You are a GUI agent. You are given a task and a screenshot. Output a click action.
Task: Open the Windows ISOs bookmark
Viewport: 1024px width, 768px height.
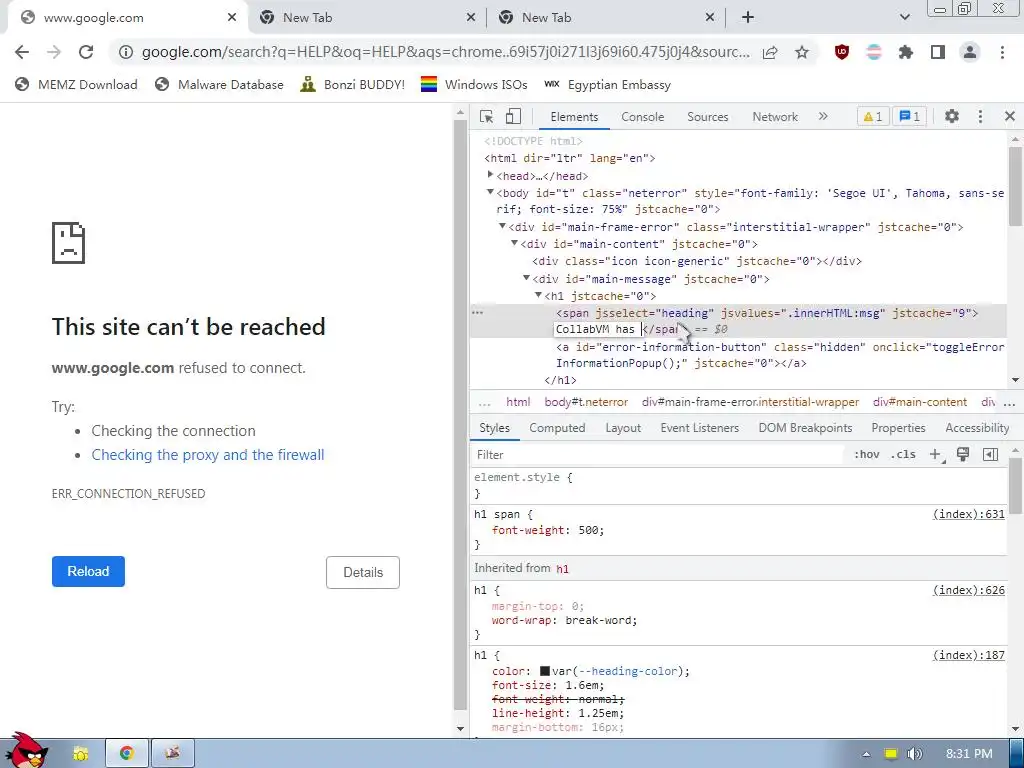pyautogui.click(x=474, y=84)
